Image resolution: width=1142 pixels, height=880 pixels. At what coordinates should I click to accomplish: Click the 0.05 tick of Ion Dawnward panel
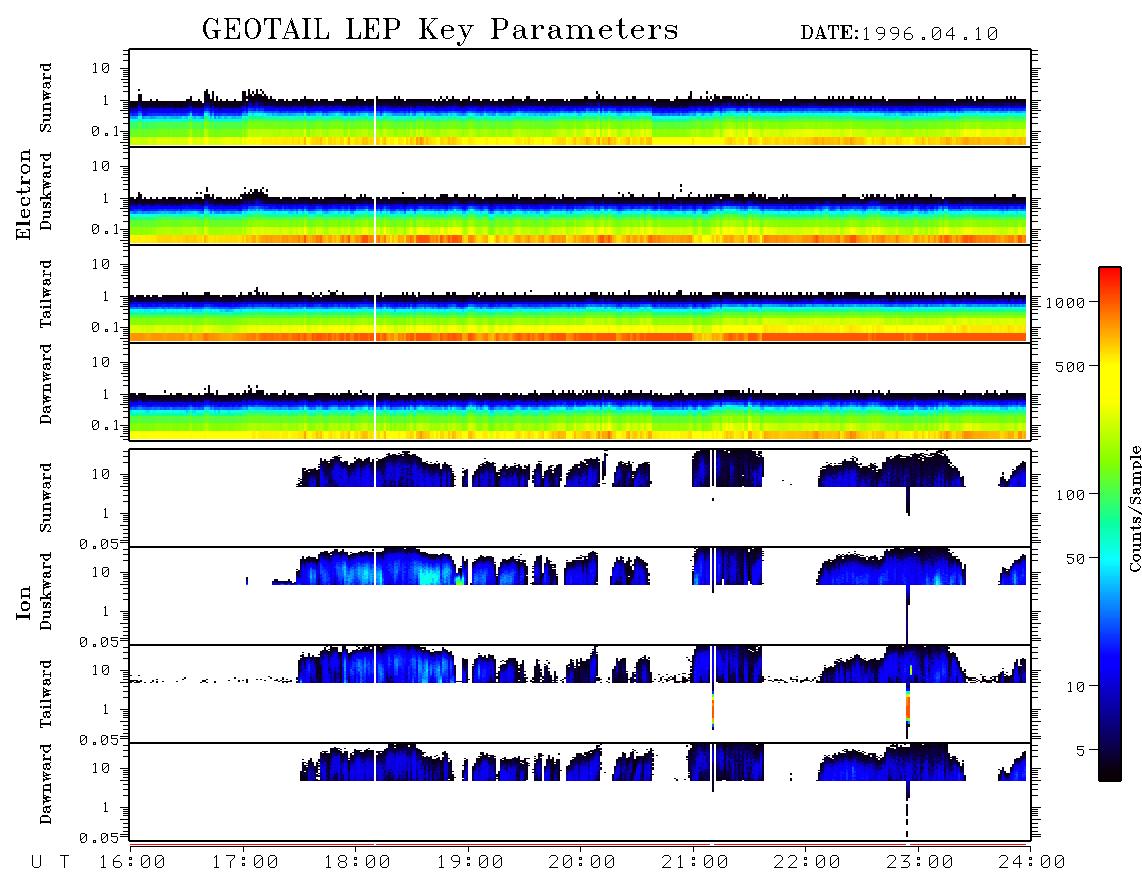pyautogui.click(x=98, y=838)
